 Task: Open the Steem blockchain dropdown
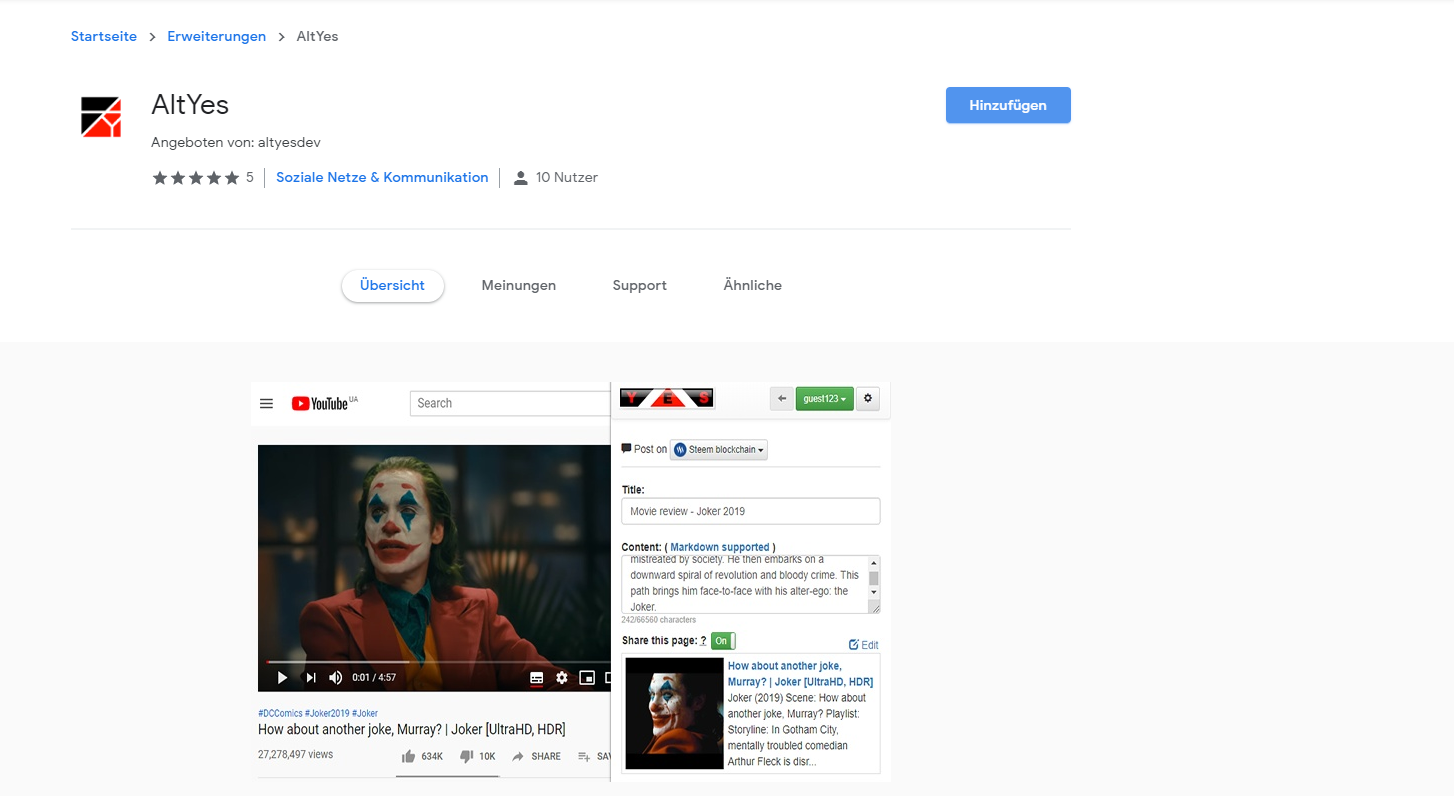coord(719,450)
